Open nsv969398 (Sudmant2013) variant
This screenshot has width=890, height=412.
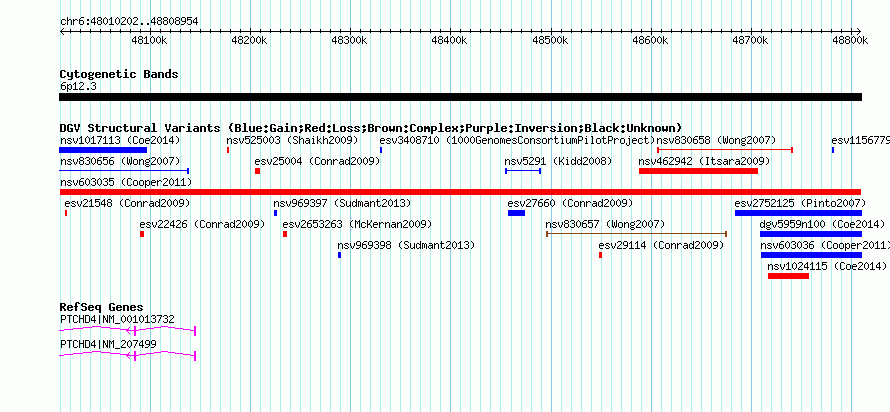coord(406,245)
